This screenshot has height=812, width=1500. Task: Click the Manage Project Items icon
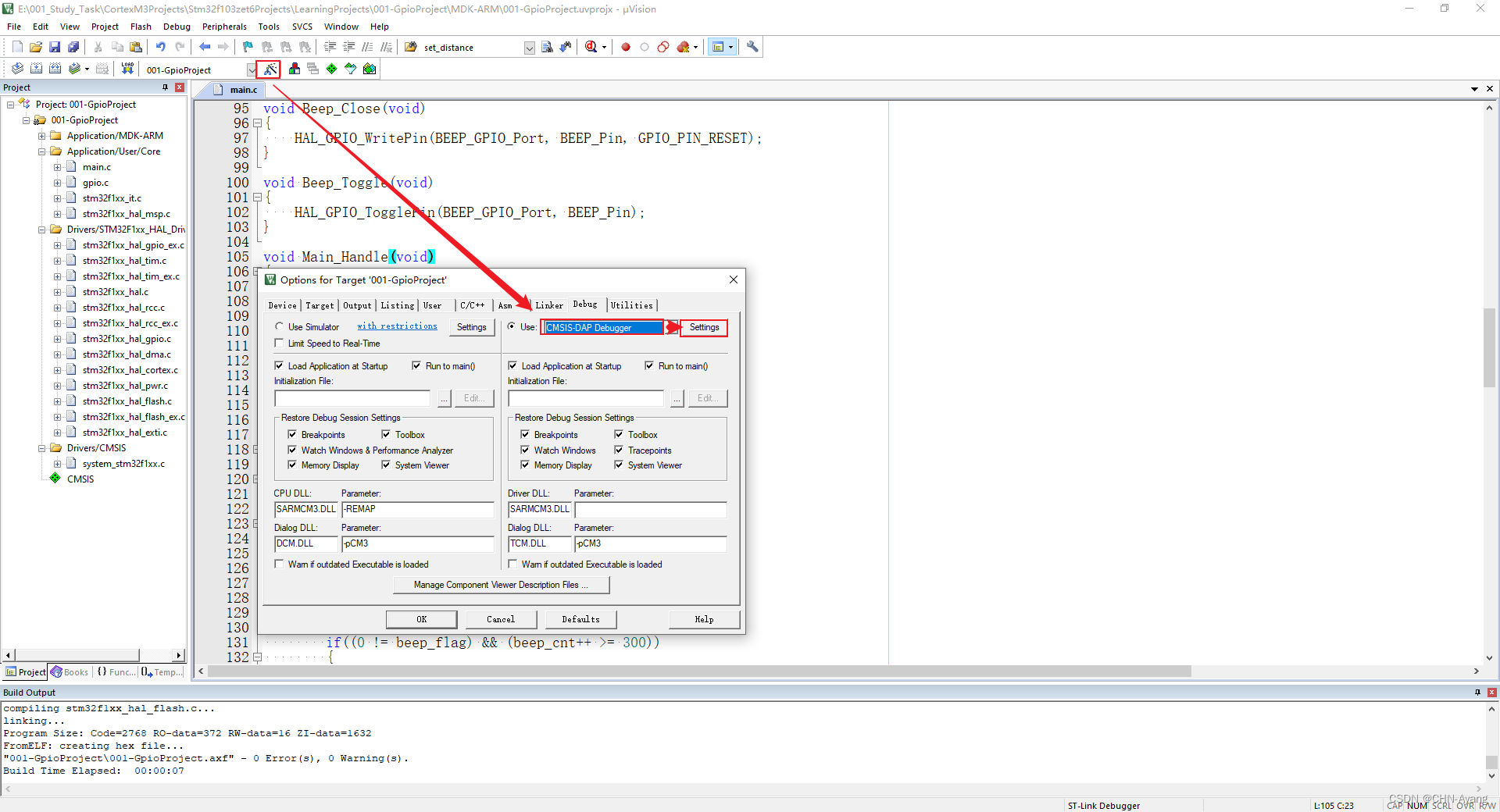pyautogui.click(x=295, y=69)
